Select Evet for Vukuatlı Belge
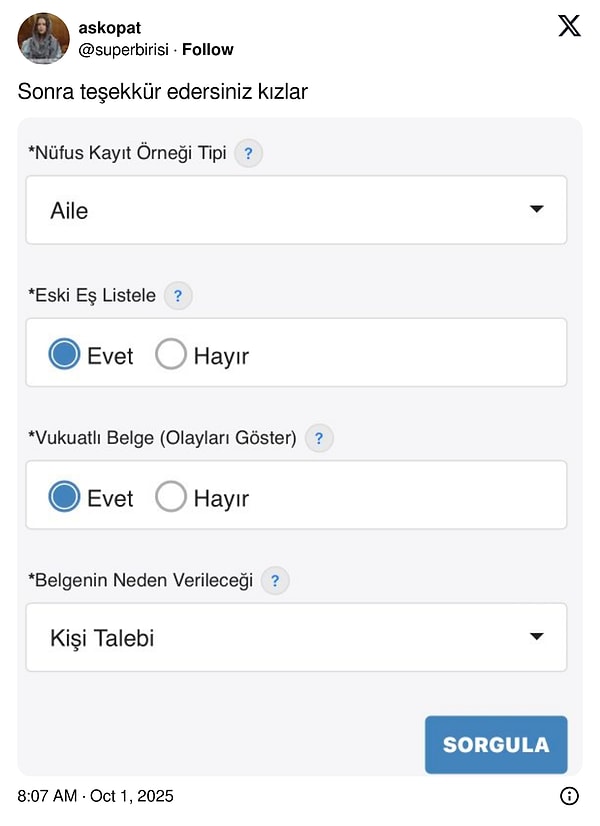Screen dimensions: 600x826 [x=64, y=496]
